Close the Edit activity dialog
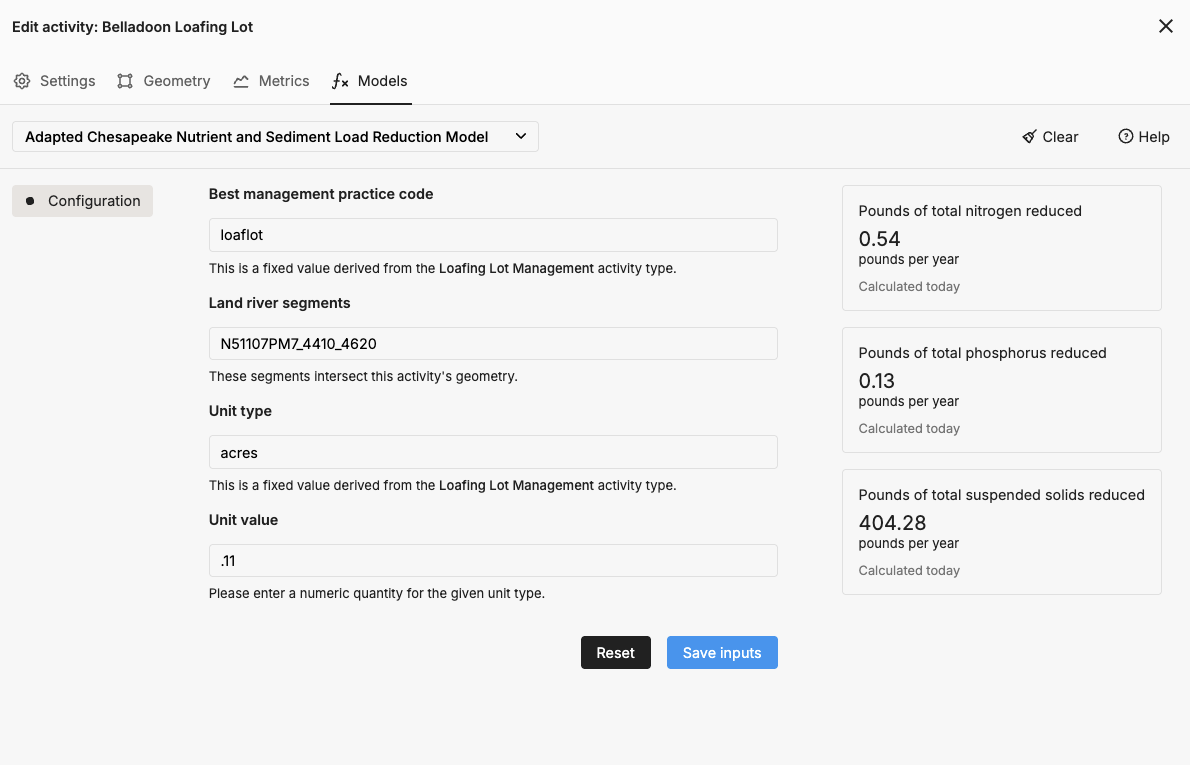Screen dimensions: 1190x765 pos(1165,27)
